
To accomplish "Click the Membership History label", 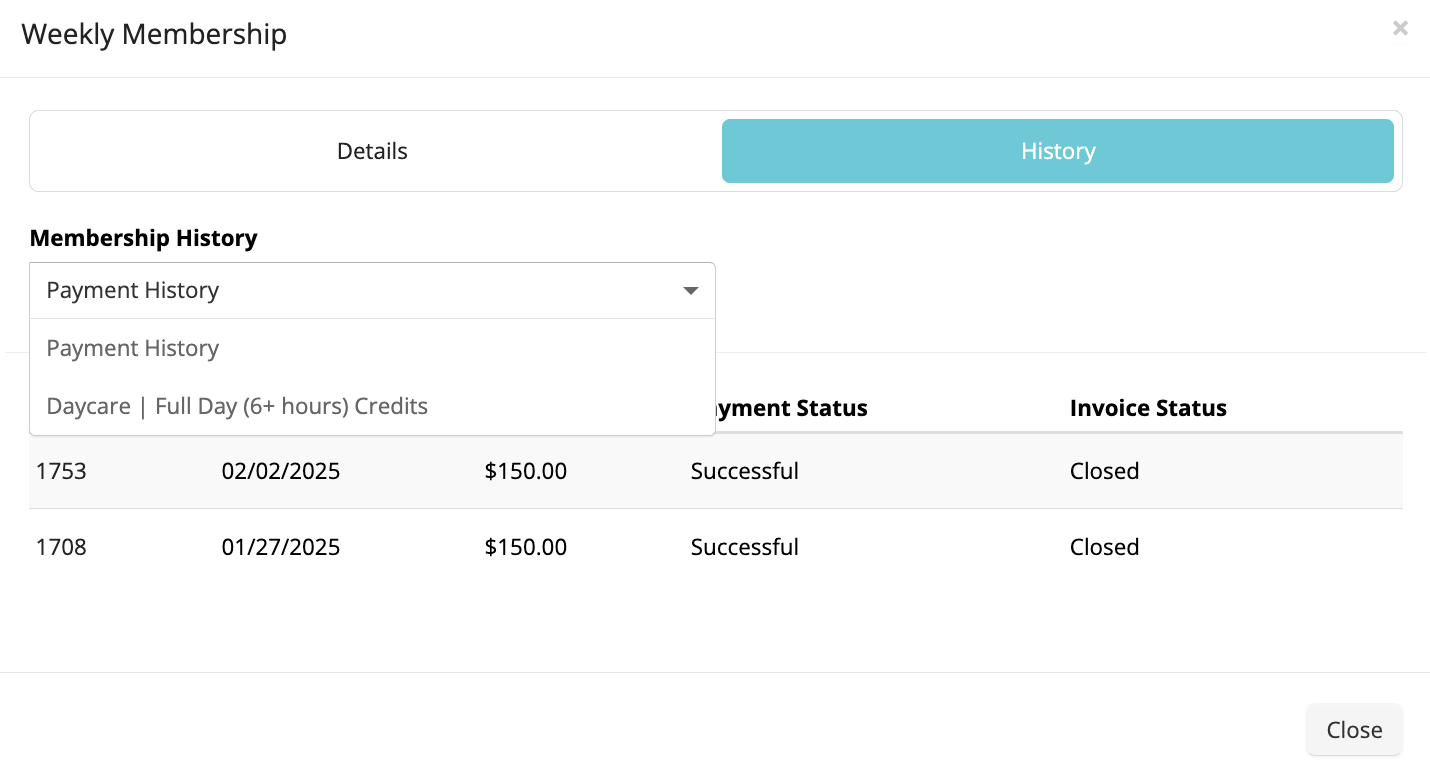I will tap(144, 238).
